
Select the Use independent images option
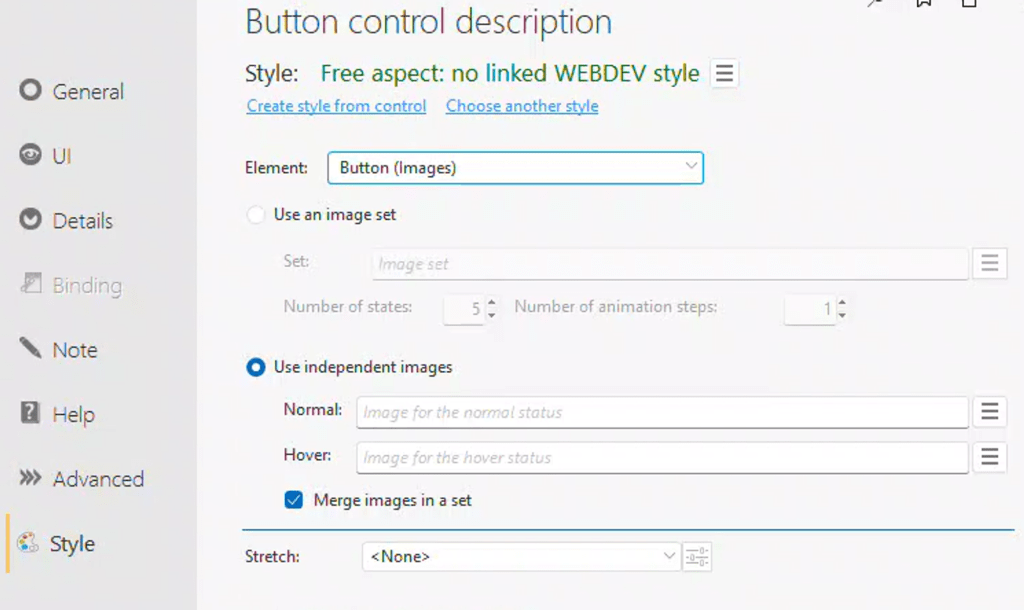click(256, 367)
